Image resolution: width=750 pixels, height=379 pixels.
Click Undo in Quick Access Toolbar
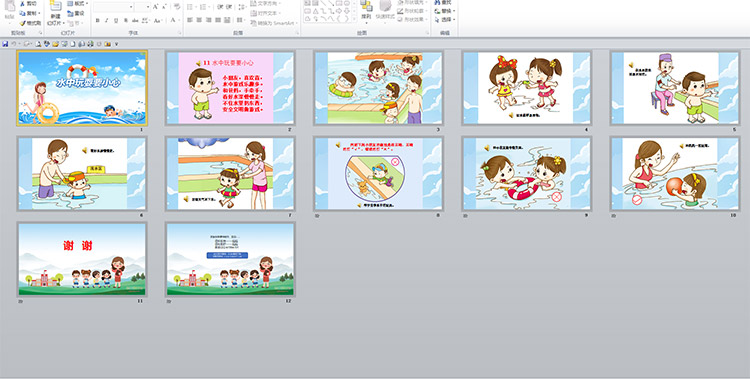tap(13, 44)
